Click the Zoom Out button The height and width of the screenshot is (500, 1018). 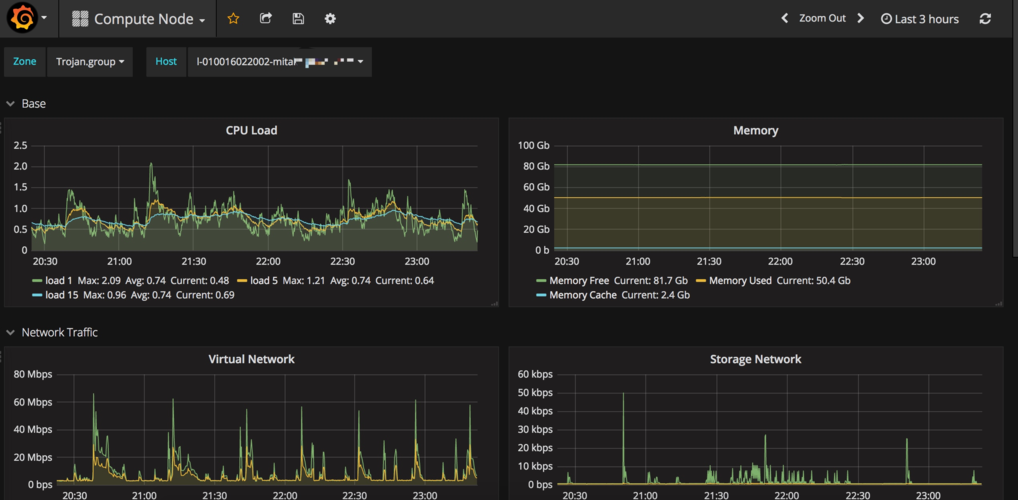point(822,19)
